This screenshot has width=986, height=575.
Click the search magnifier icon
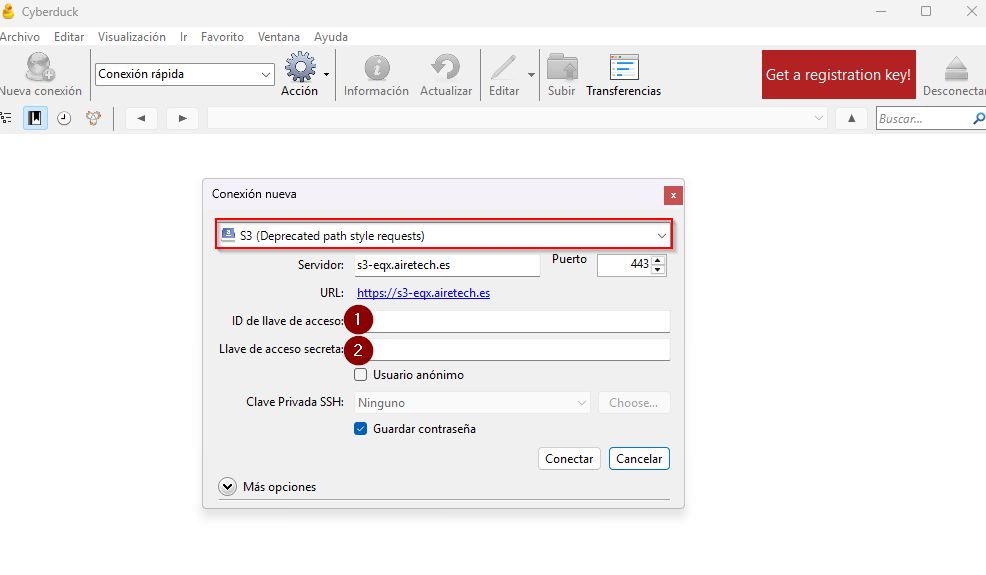[x=978, y=118]
